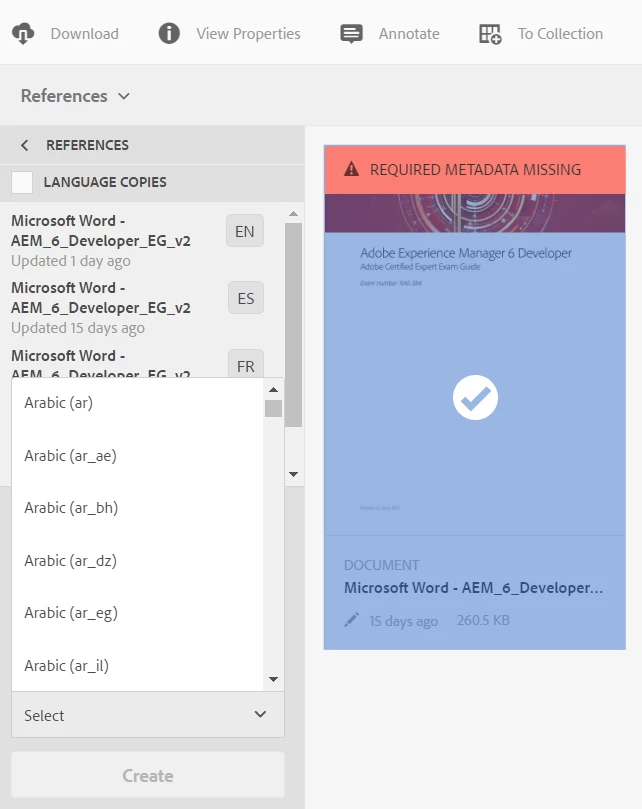
Task: Click the references panel scroll-down arrow
Action: click(x=294, y=474)
